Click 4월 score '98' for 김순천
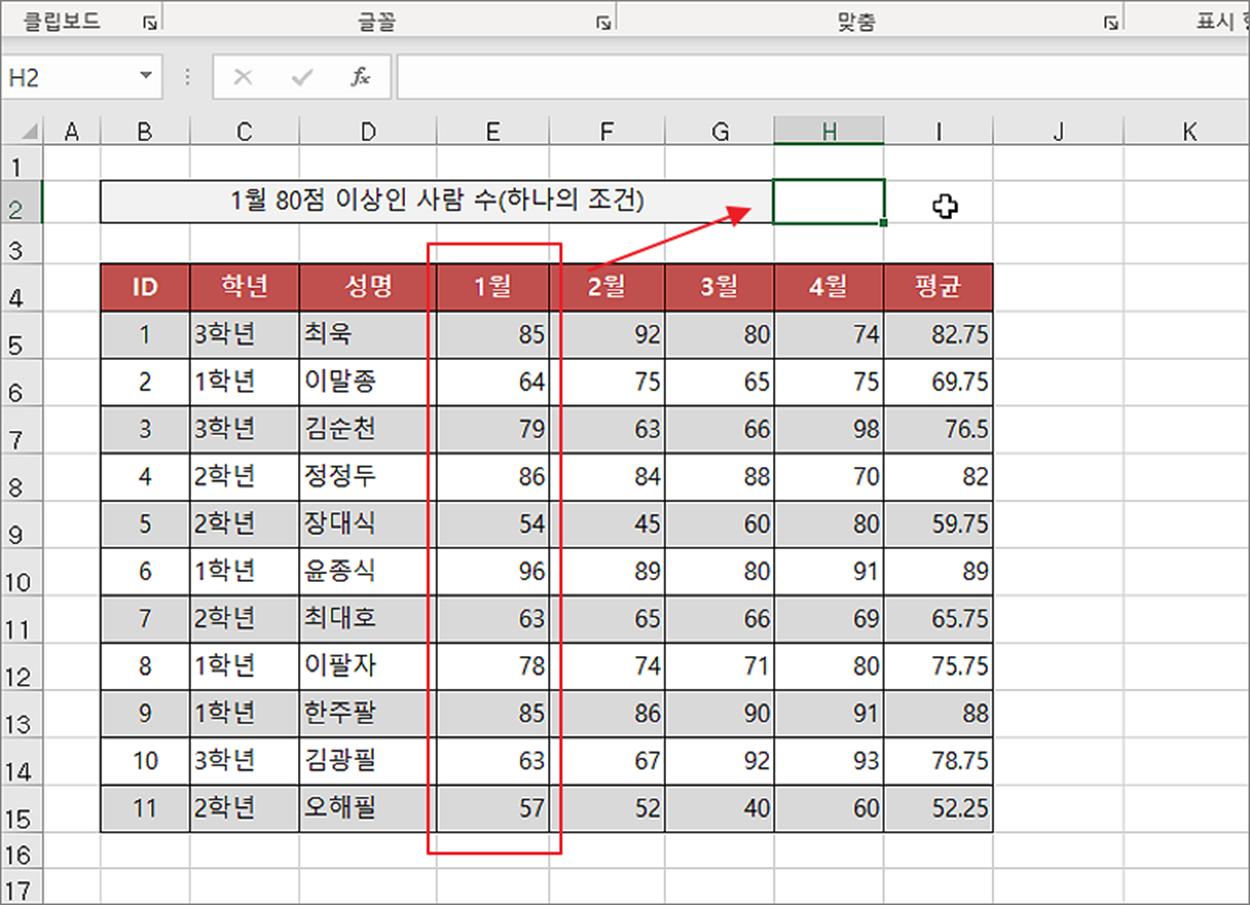The height and width of the screenshot is (905, 1250). click(829, 430)
